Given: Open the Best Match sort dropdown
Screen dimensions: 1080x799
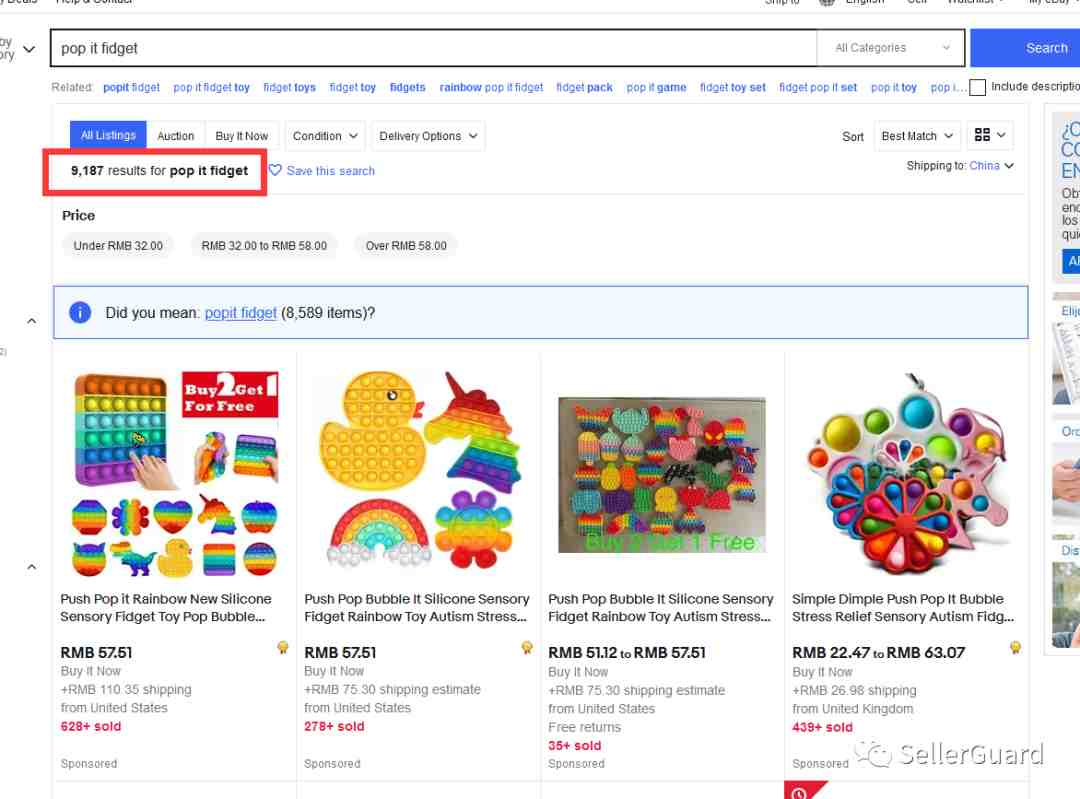Looking at the screenshot, I should click(917, 136).
